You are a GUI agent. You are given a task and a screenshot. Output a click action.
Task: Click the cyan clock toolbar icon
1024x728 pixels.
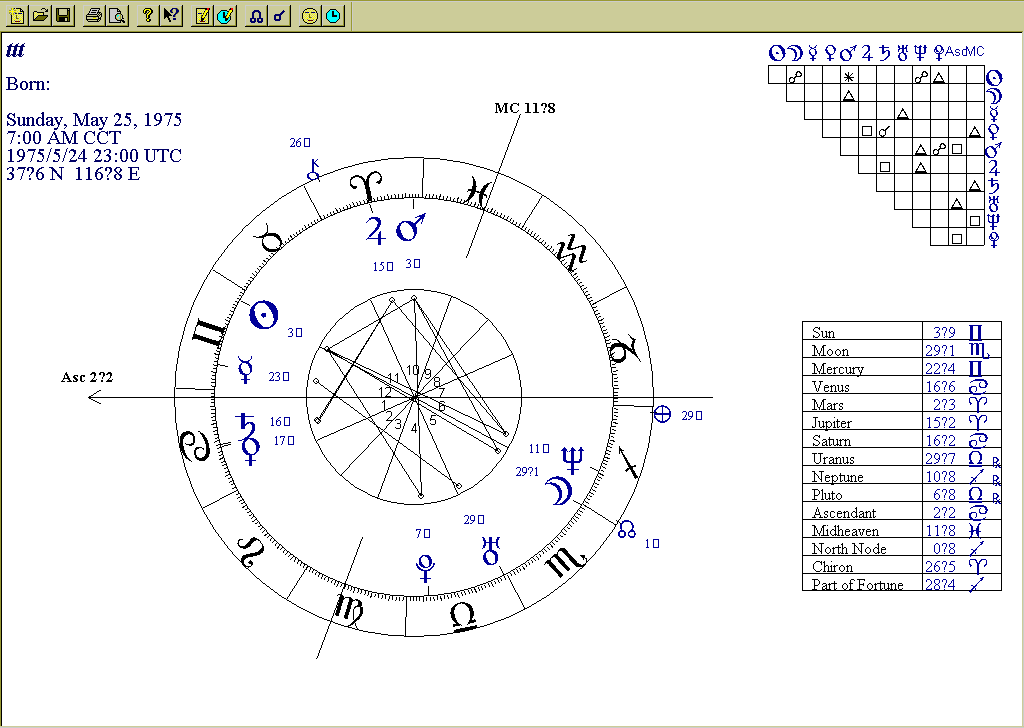pos(333,16)
